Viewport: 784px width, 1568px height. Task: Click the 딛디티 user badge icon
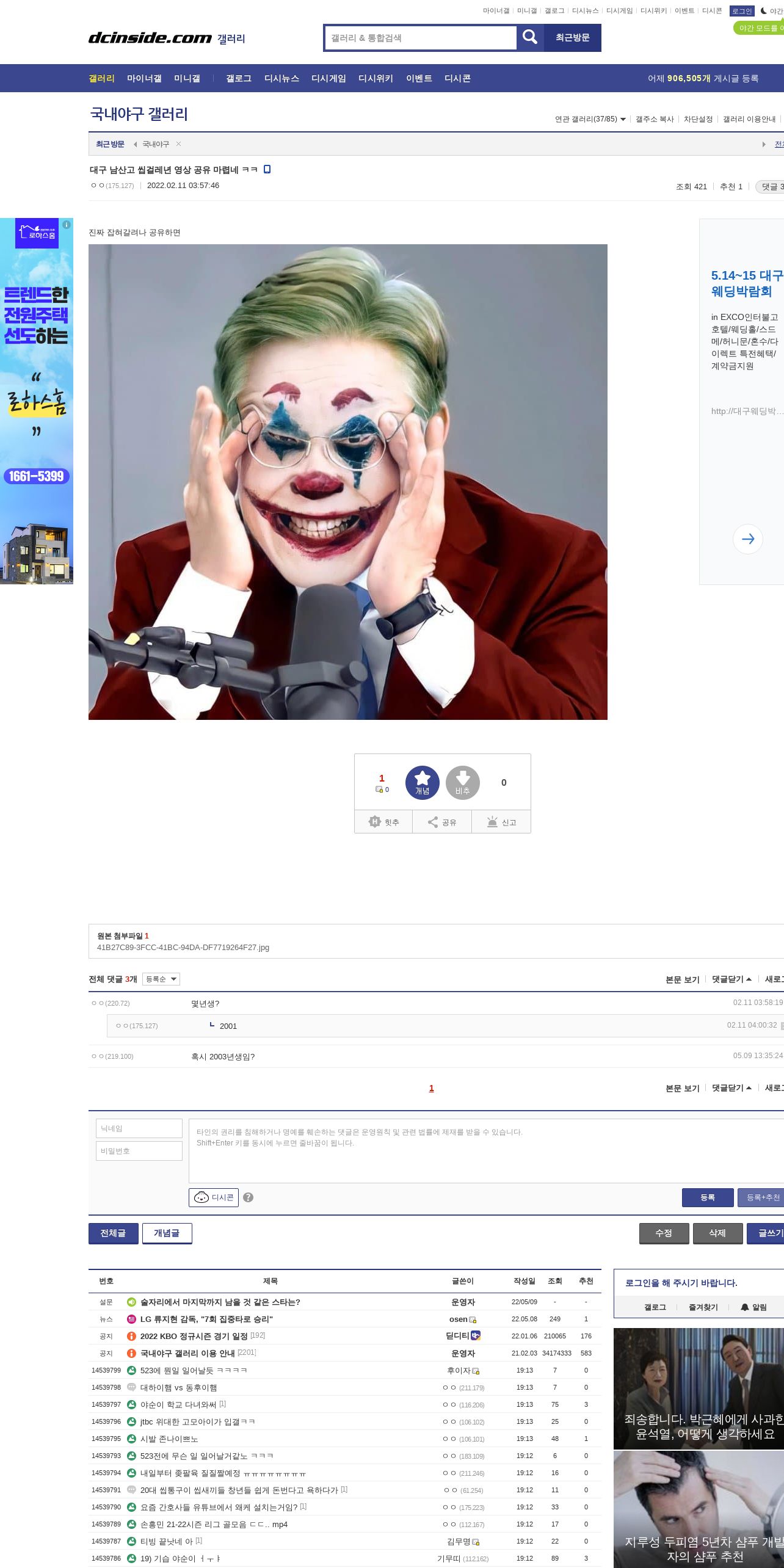476,1335
